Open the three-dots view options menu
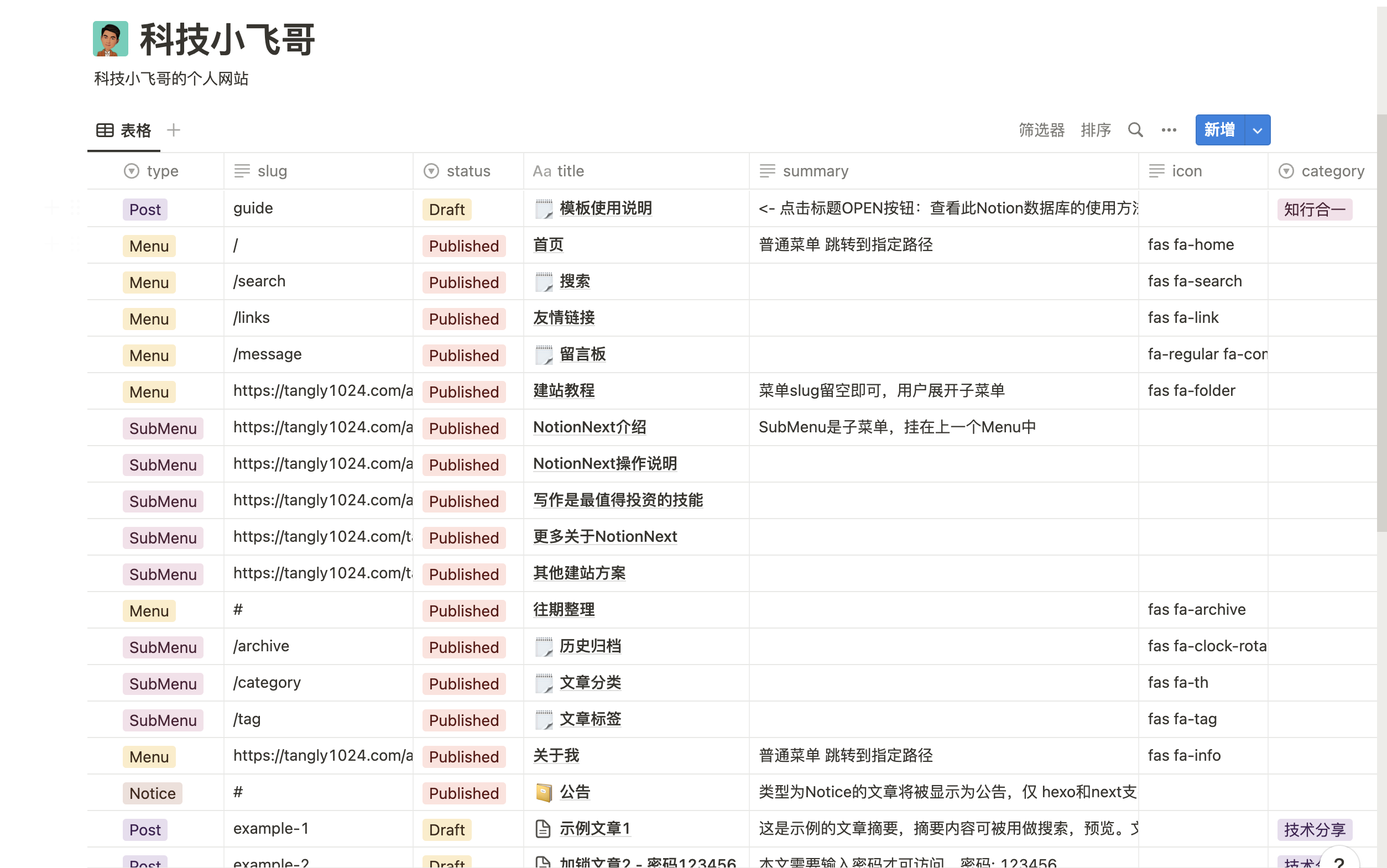1387x868 pixels. coord(1169,130)
